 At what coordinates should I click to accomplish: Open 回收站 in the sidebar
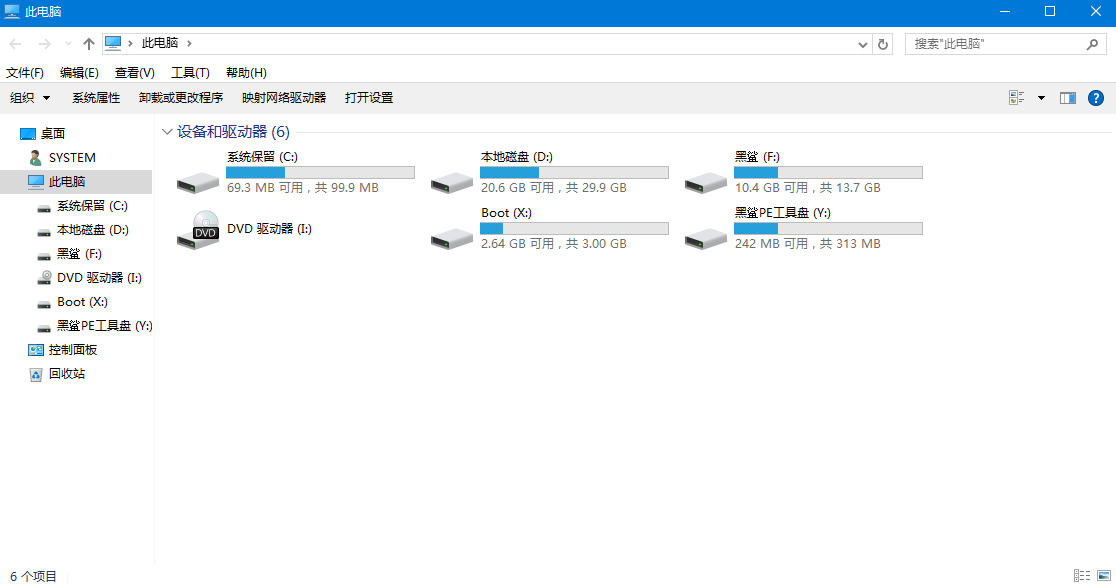click(x=66, y=374)
